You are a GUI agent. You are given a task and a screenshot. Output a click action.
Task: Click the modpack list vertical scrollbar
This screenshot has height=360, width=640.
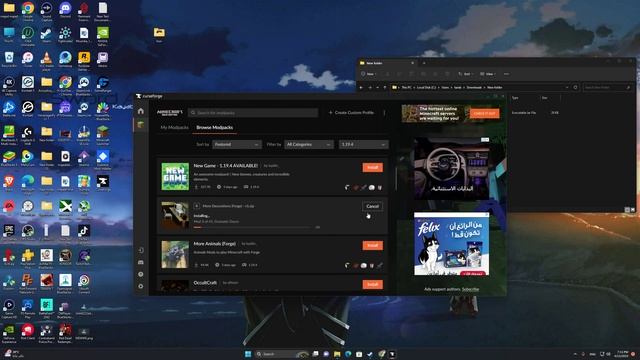396,178
